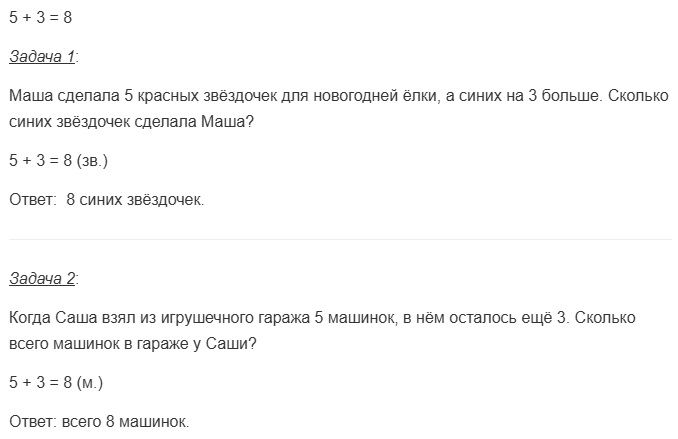Click the "(м.)" unit label
Screen dimensions: 678x439
tap(88, 381)
